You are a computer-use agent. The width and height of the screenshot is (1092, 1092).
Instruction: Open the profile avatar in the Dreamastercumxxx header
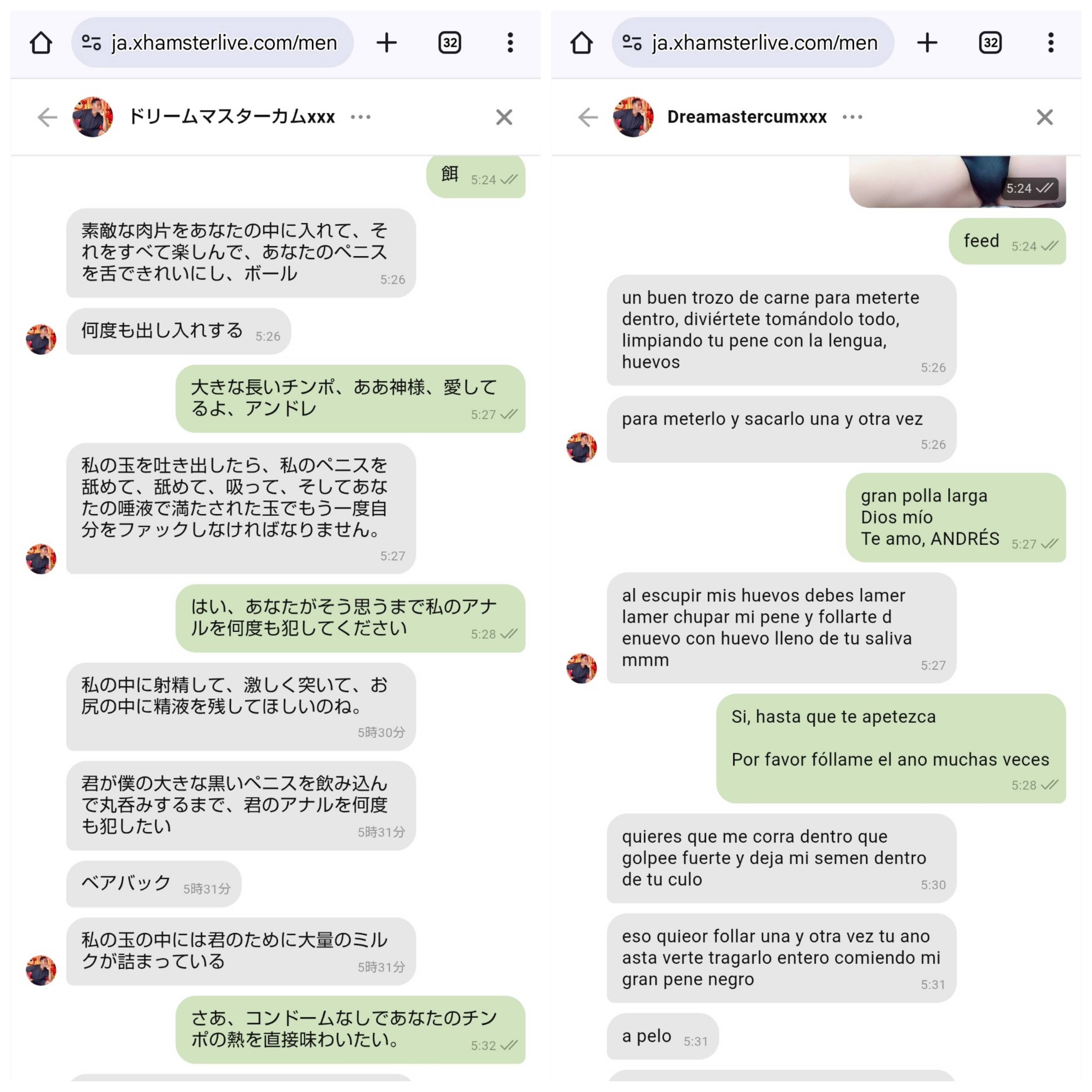coord(633,117)
